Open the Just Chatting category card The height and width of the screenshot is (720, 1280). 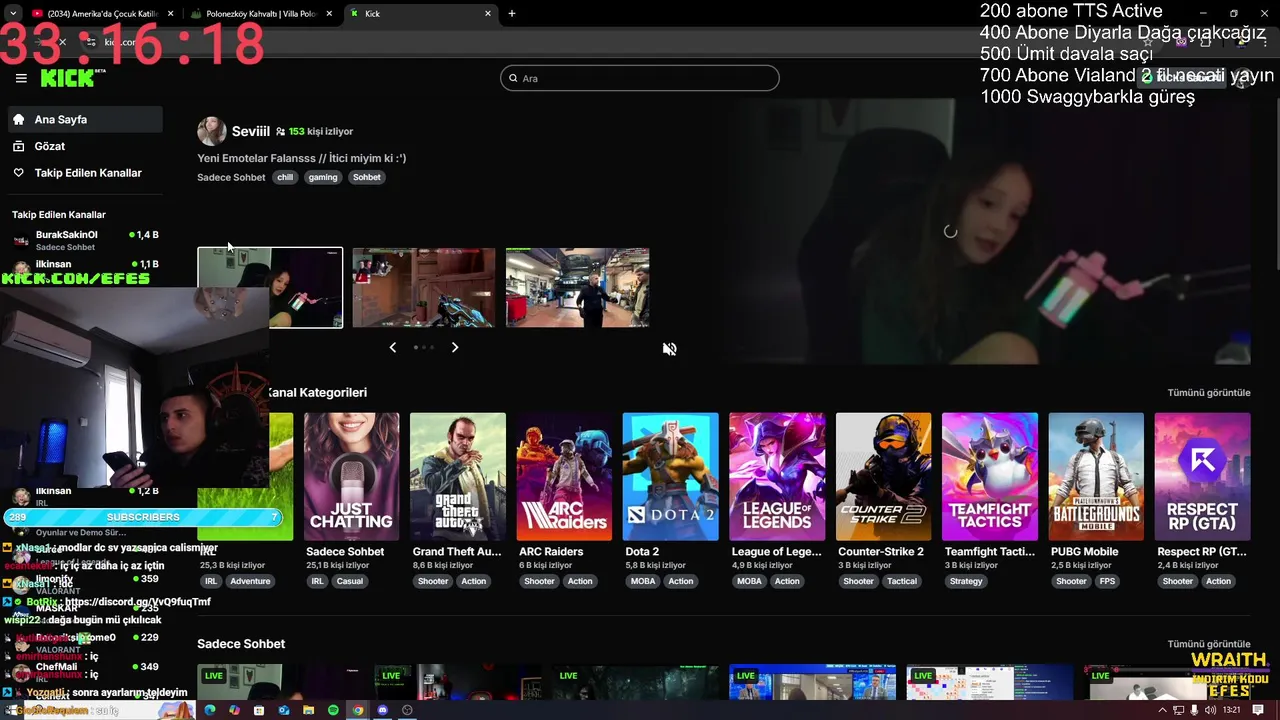pos(351,476)
